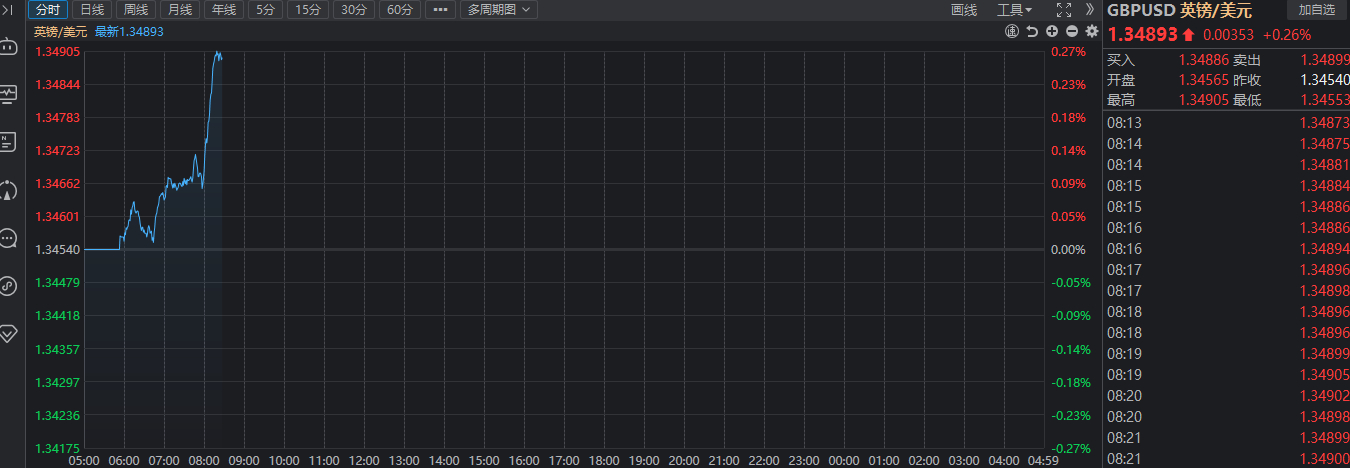Toggle fullscreen chart view icon
This screenshot has width=1350, height=468.
(x=1063, y=10)
